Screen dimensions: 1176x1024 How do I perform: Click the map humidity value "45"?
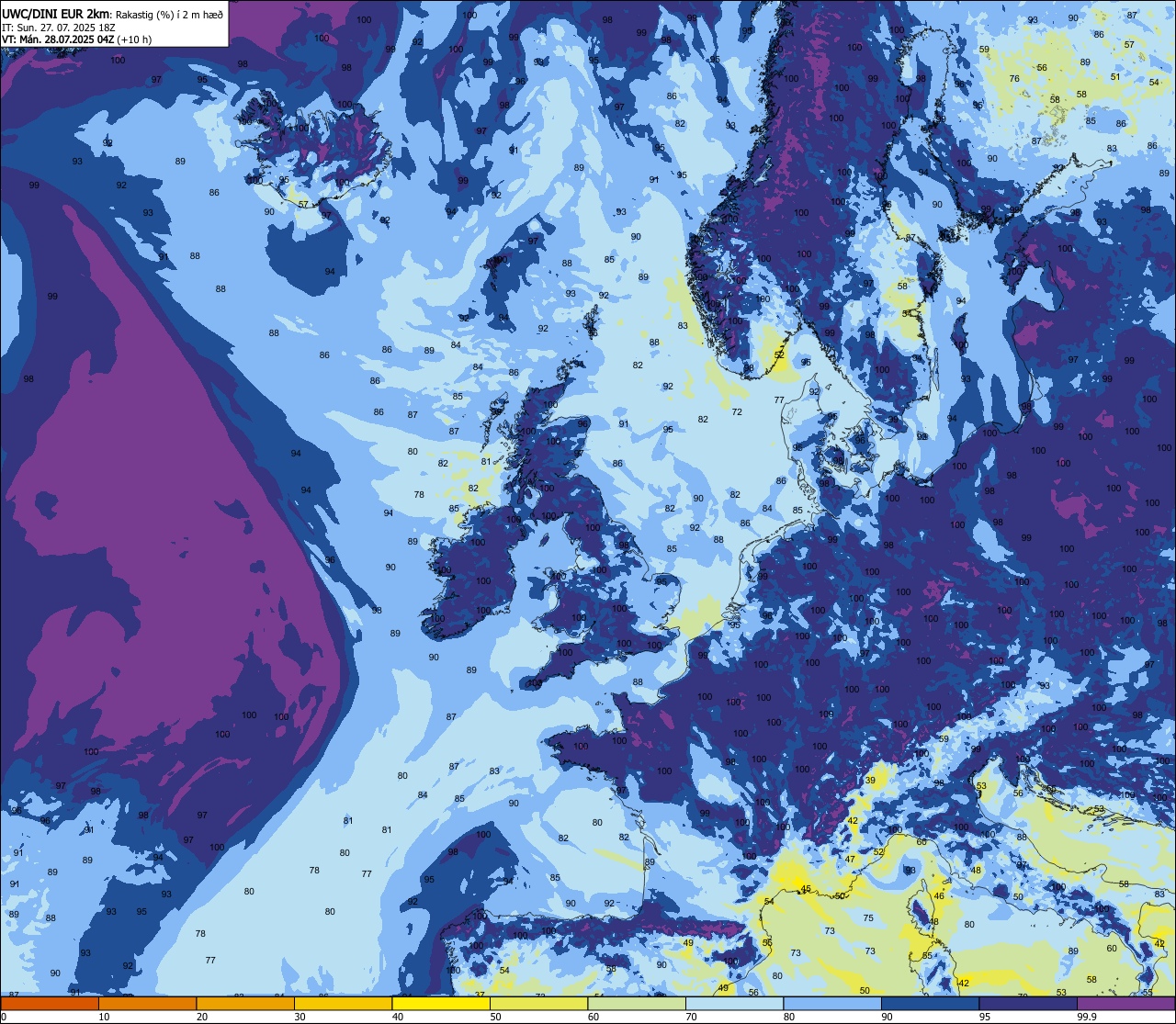806,889
